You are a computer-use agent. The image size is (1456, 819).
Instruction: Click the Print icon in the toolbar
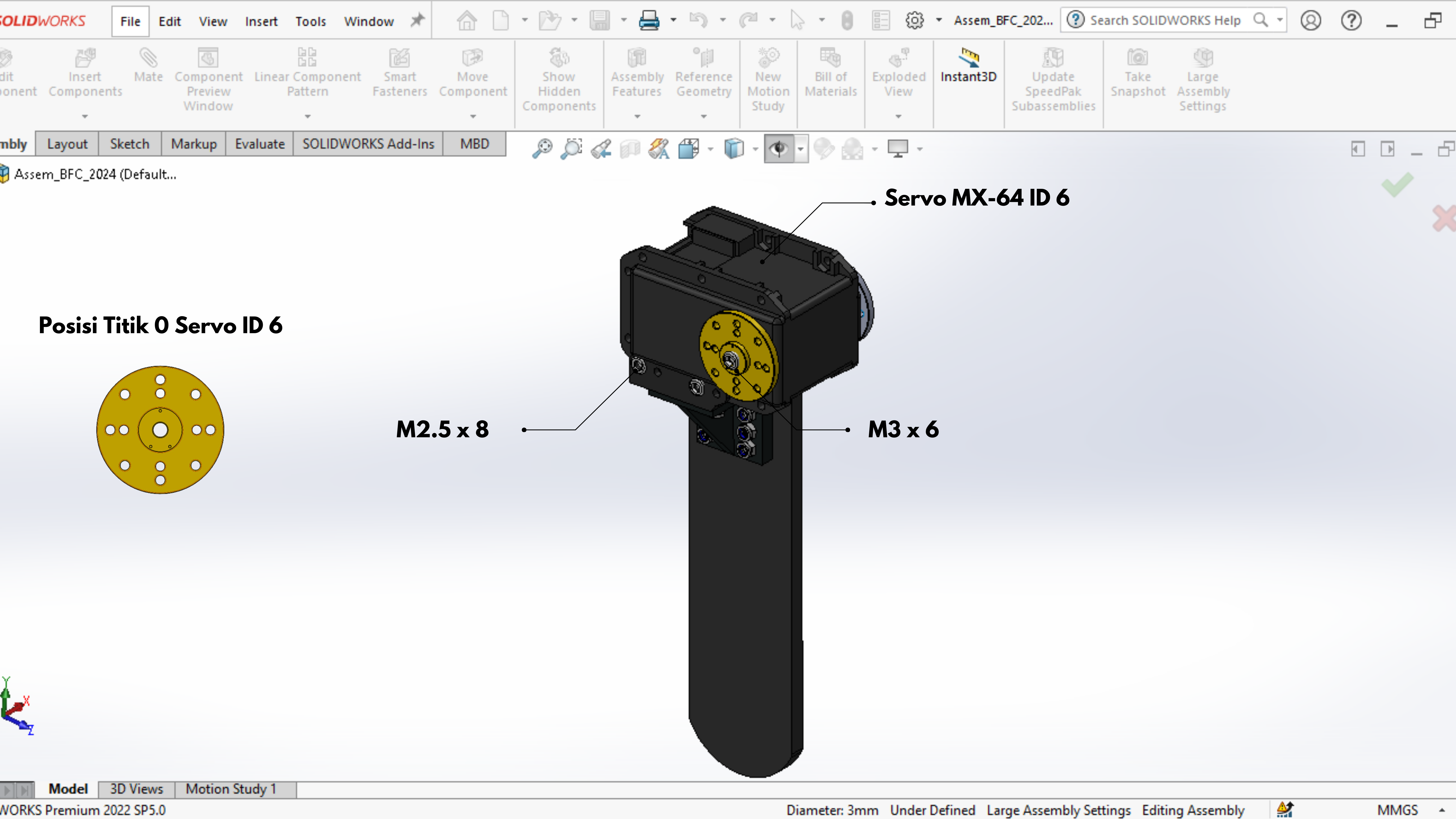(x=649, y=21)
